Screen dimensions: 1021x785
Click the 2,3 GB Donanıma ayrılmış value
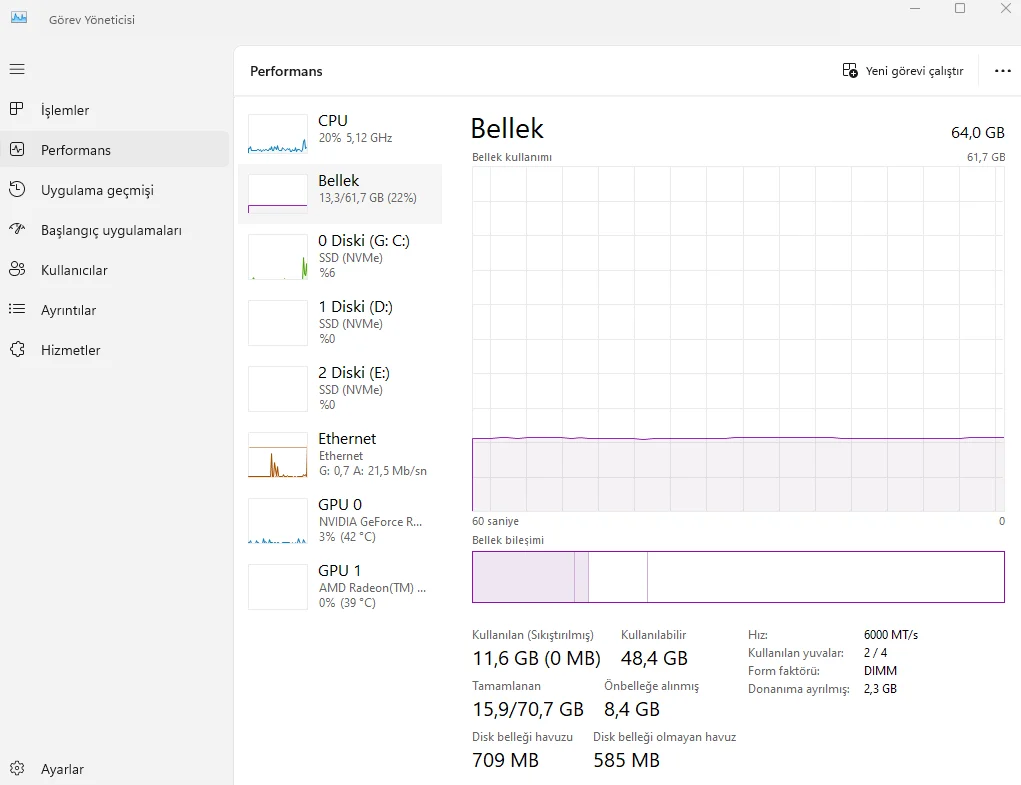pyautogui.click(x=880, y=689)
